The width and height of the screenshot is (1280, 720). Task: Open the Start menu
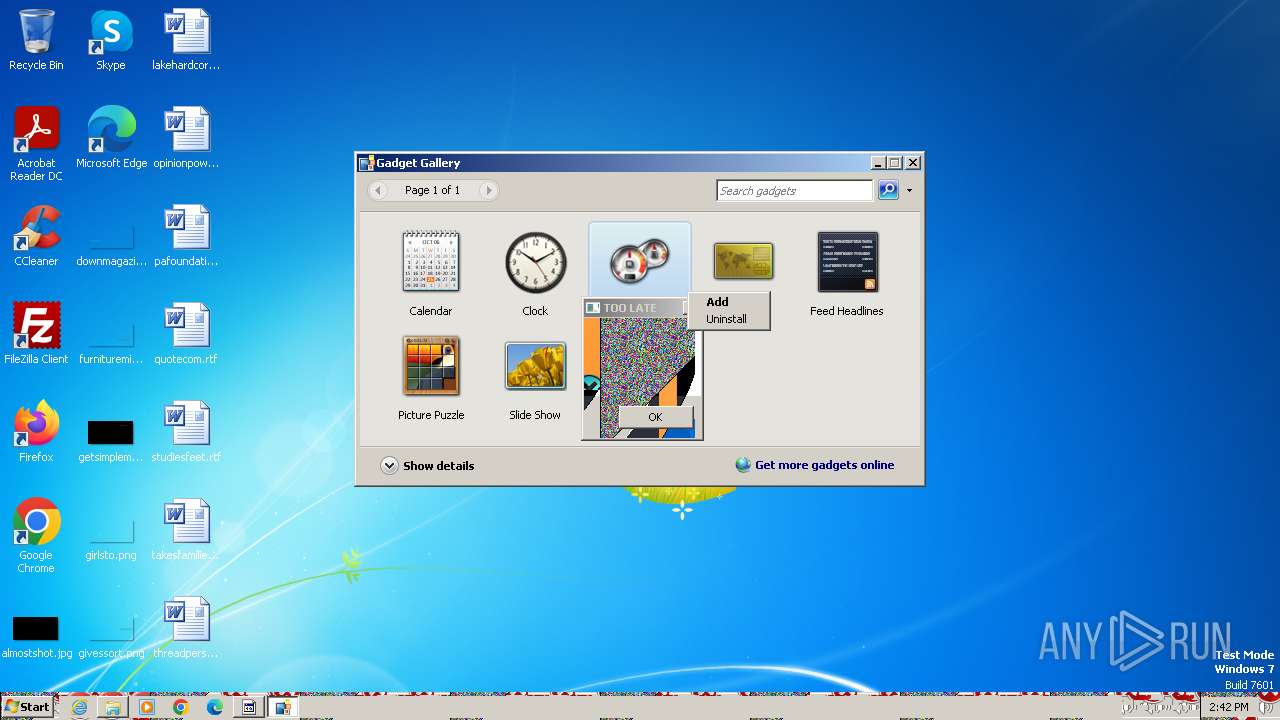pyautogui.click(x=27, y=707)
